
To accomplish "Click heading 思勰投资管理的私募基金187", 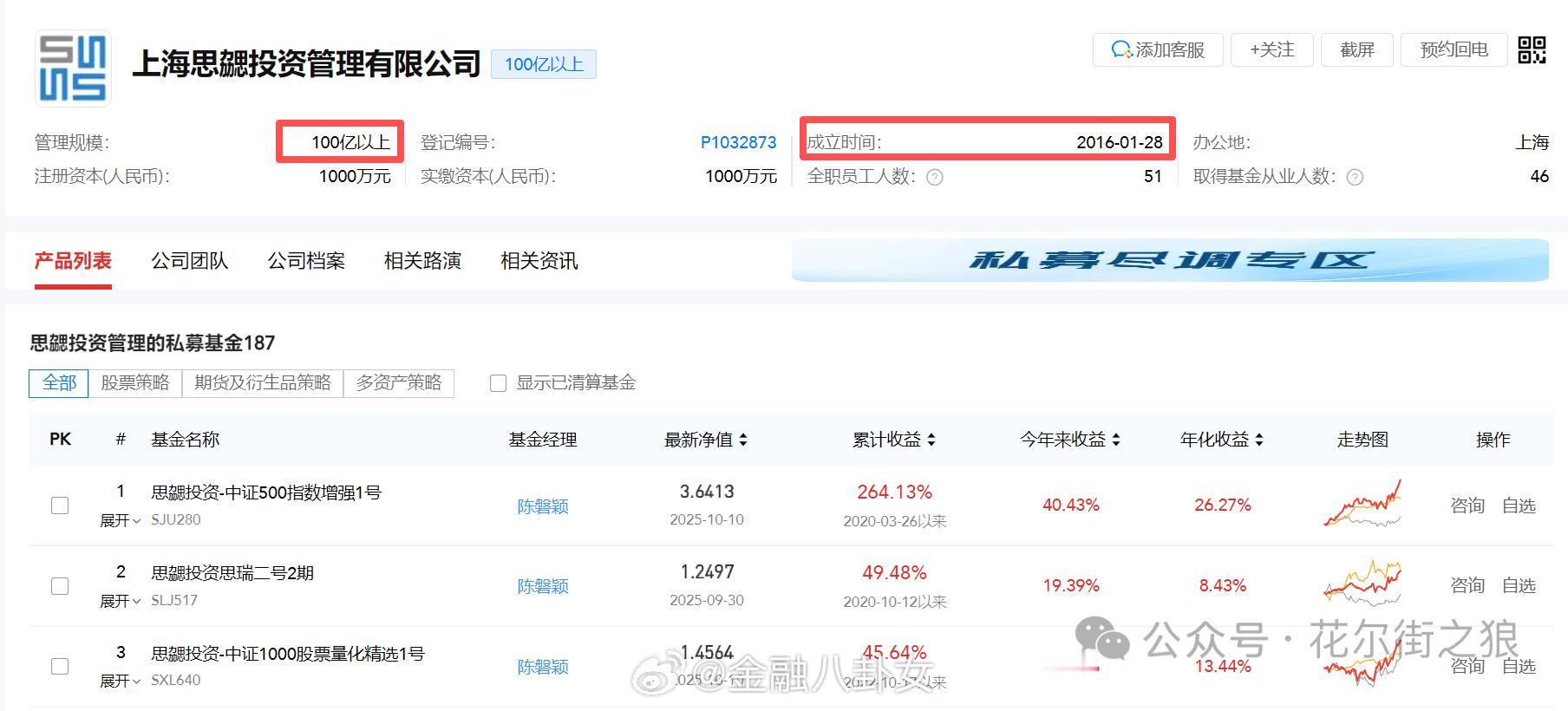I will pos(153,343).
